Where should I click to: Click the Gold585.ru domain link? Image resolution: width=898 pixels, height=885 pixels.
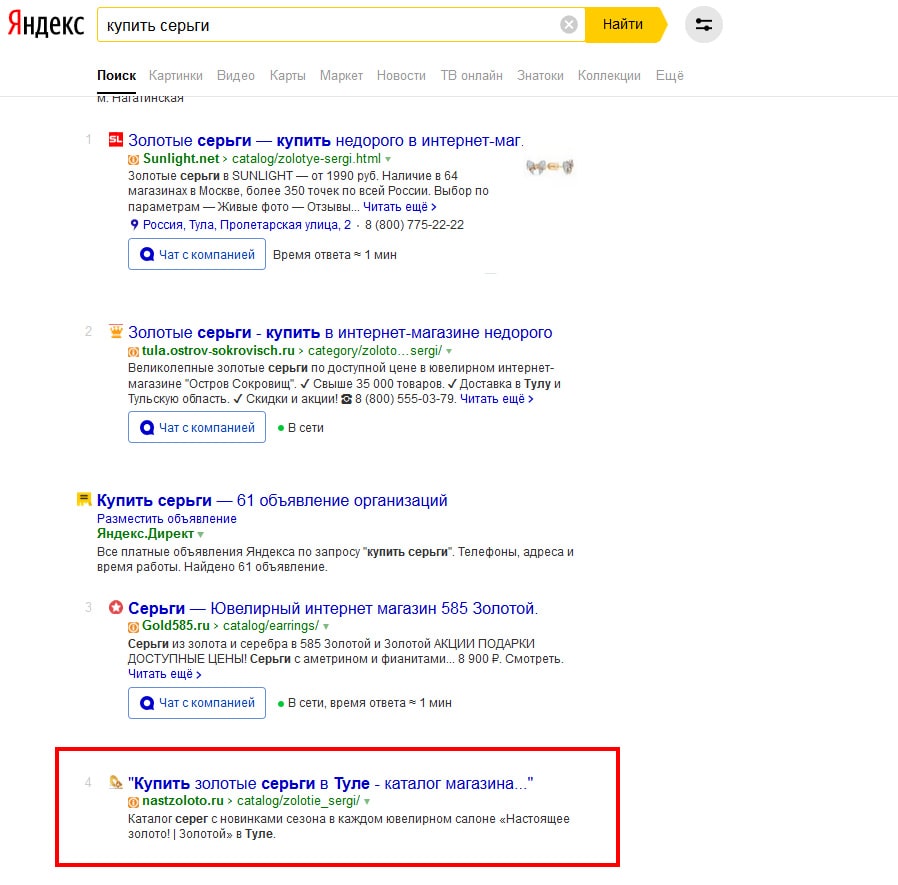tap(176, 626)
